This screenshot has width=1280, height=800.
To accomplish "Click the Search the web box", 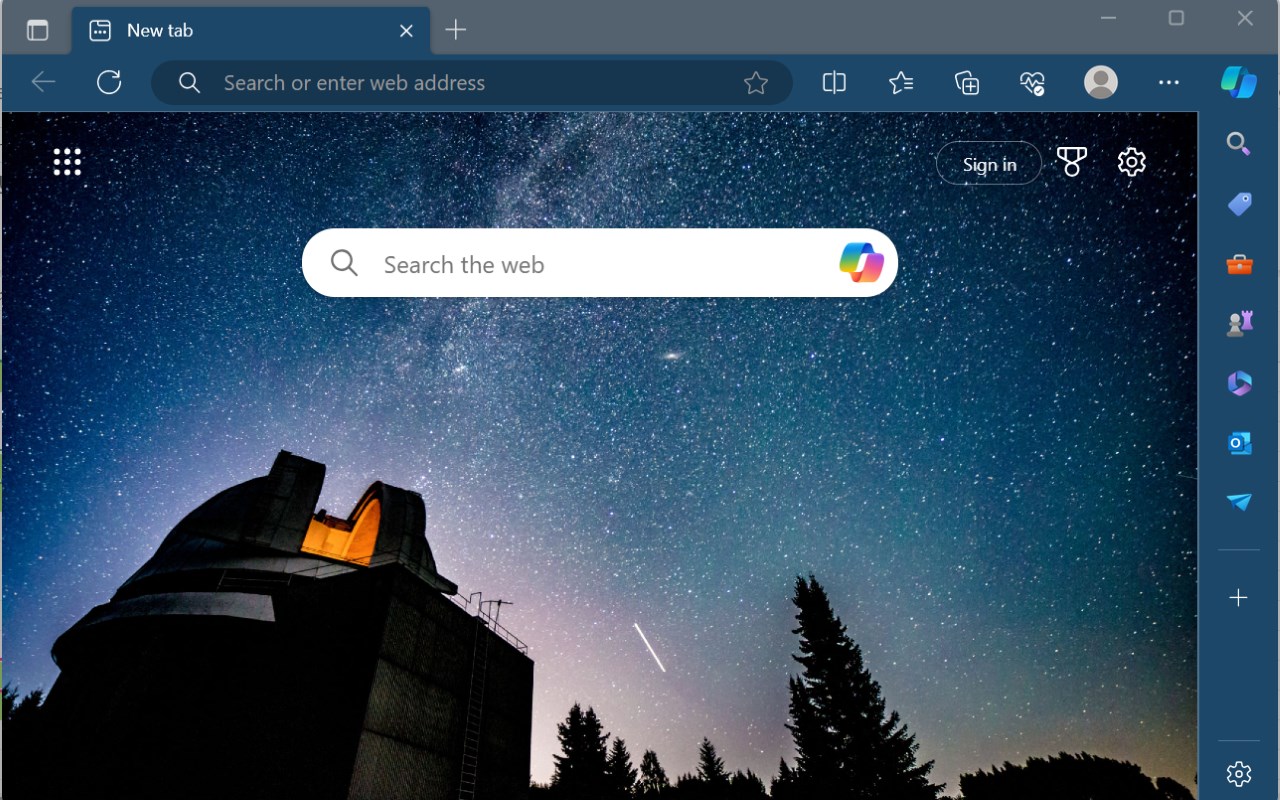I will tap(600, 263).
